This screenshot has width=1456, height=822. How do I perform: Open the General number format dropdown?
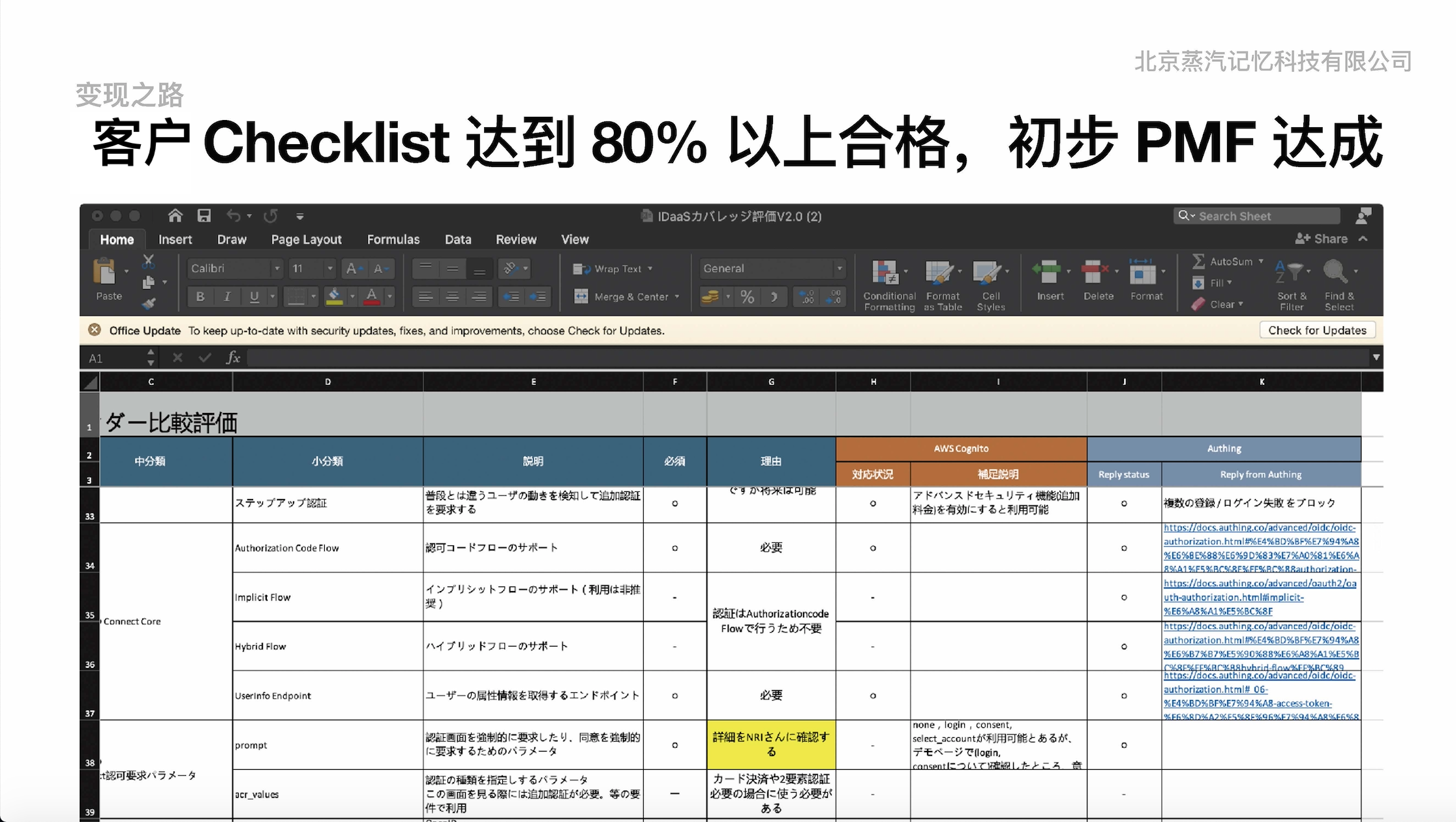point(839,268)
